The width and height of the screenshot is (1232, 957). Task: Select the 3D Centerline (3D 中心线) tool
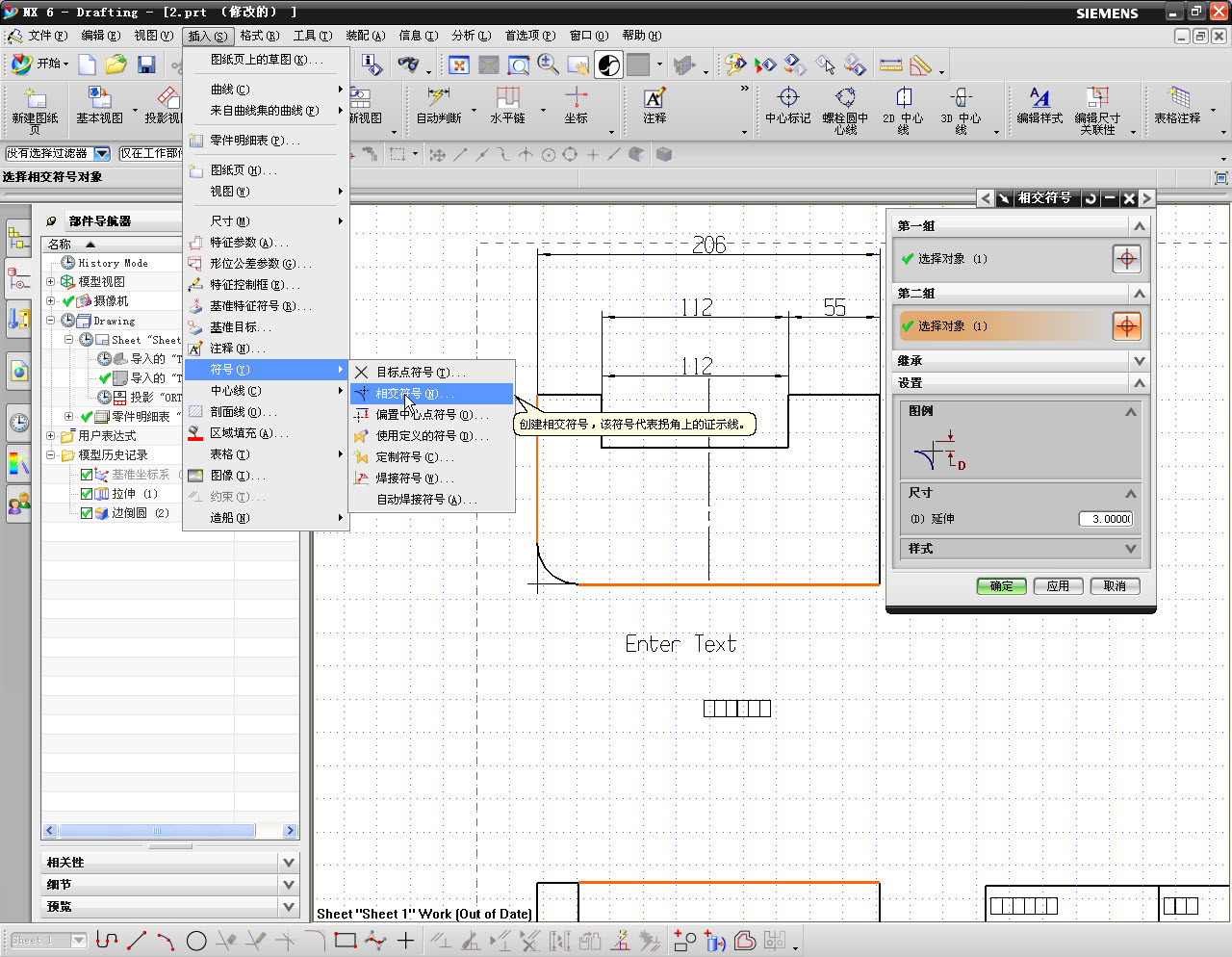click(961, 110)
